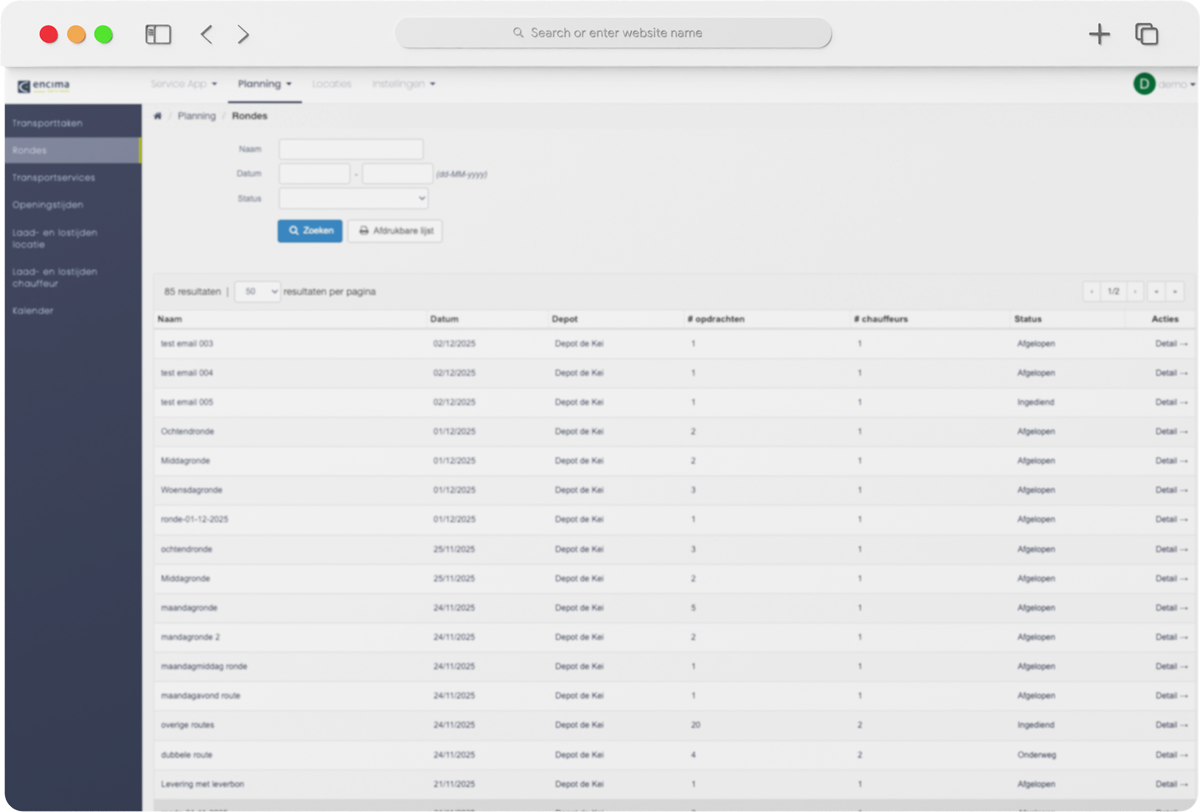Go to the last results page
The image size is (1200, 812).
click(x=1176, y=292)
